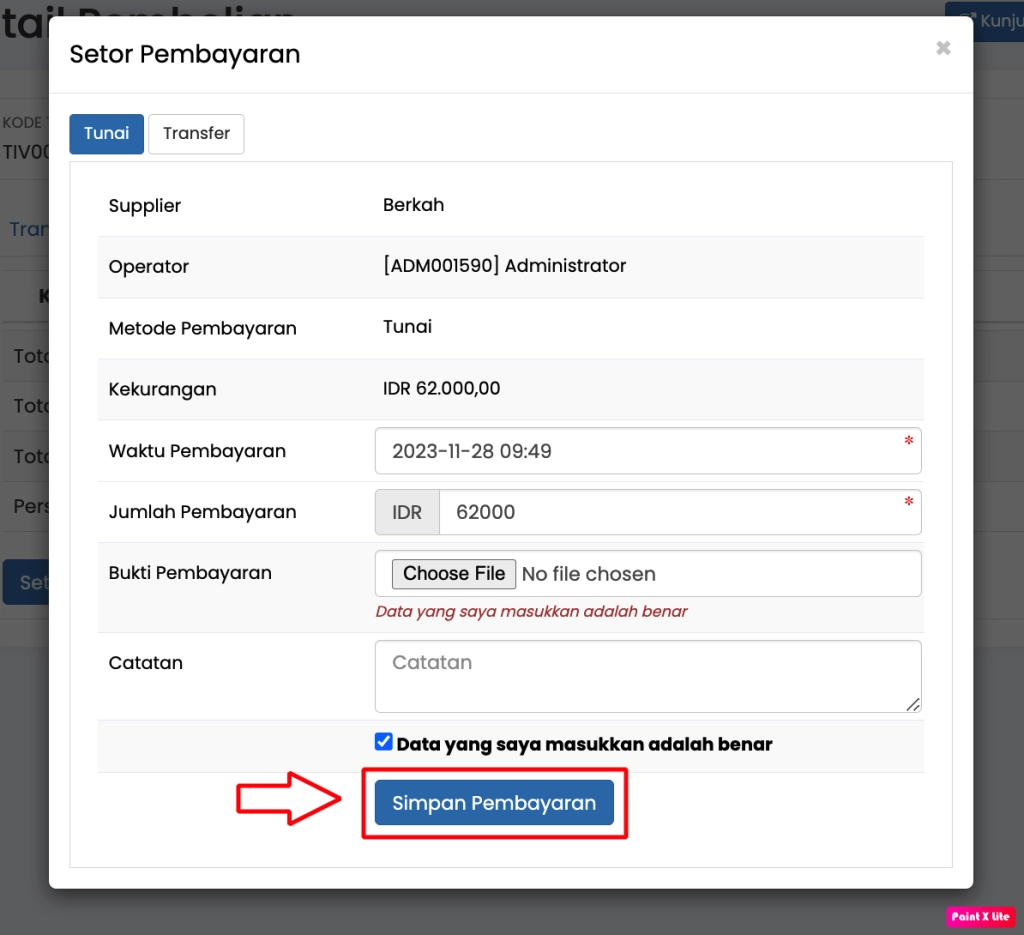1024x935 pixels.
Task: Click the IDR currency prefix box
Action: click(x=407, y=512)
